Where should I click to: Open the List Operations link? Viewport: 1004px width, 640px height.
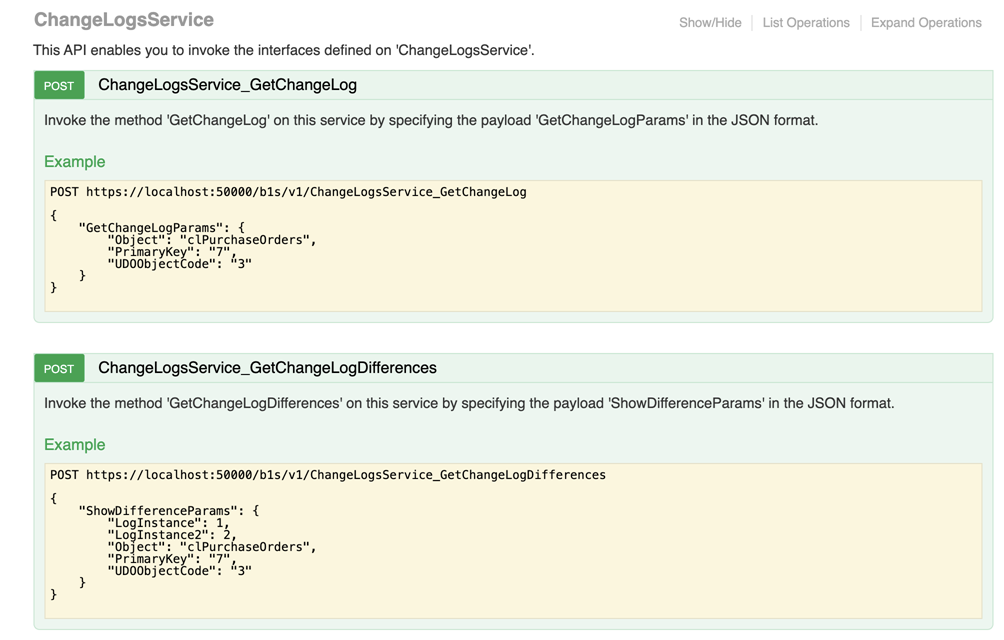tap(805, 22)
